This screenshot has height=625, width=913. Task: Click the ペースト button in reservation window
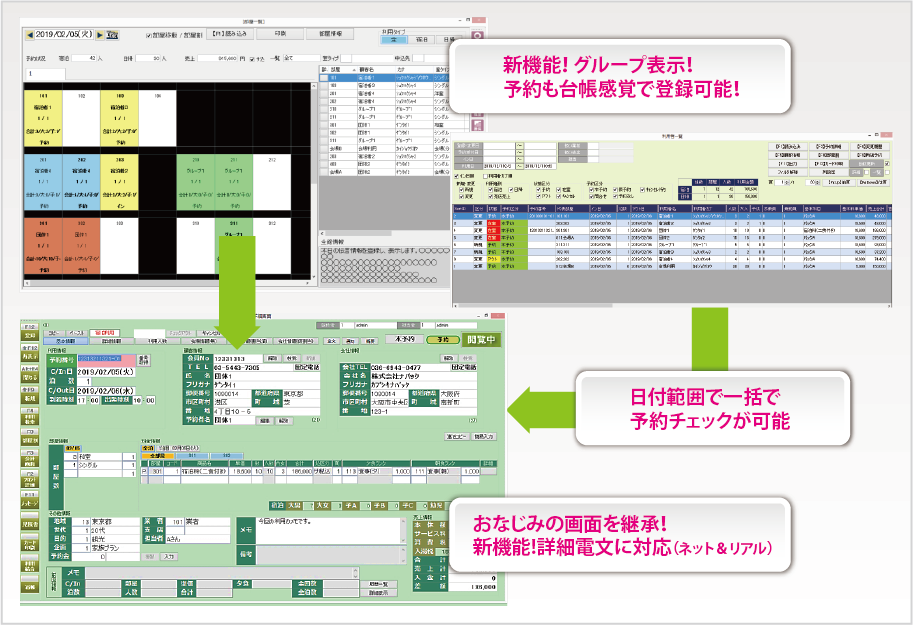tap(76, 333)
